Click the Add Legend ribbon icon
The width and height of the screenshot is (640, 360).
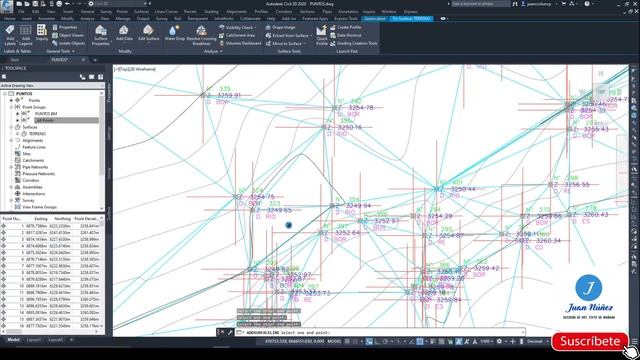pyautogui.click(x=25, y=35)
